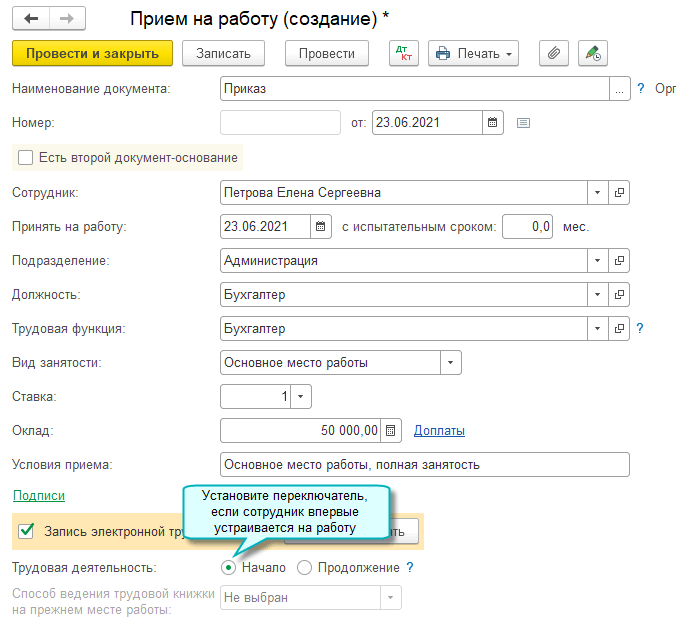The image size is (676, 622).
Task: Select the Начало radio button
Action: coord(228,567)
